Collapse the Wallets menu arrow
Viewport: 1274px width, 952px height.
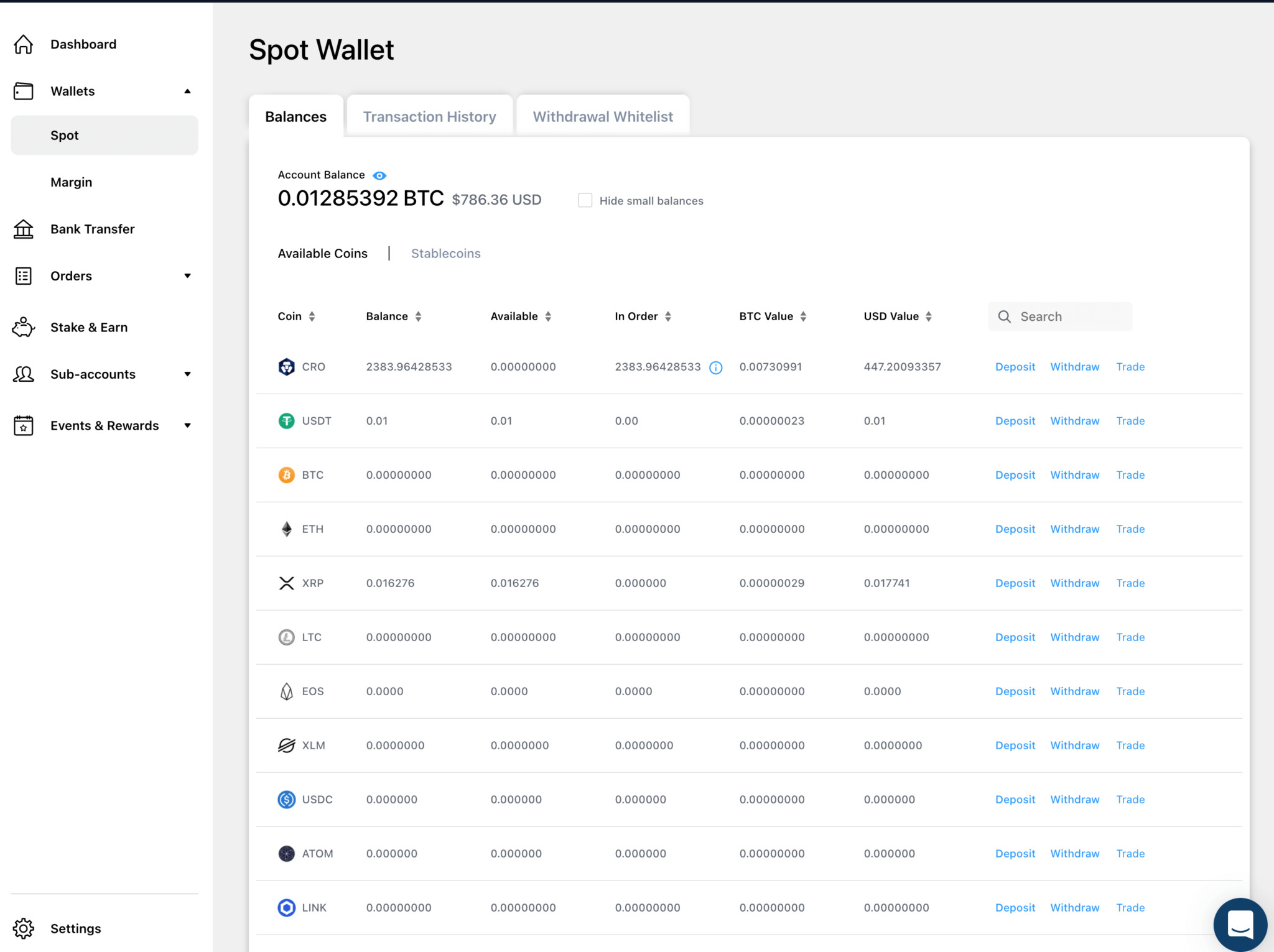[187, 91]
